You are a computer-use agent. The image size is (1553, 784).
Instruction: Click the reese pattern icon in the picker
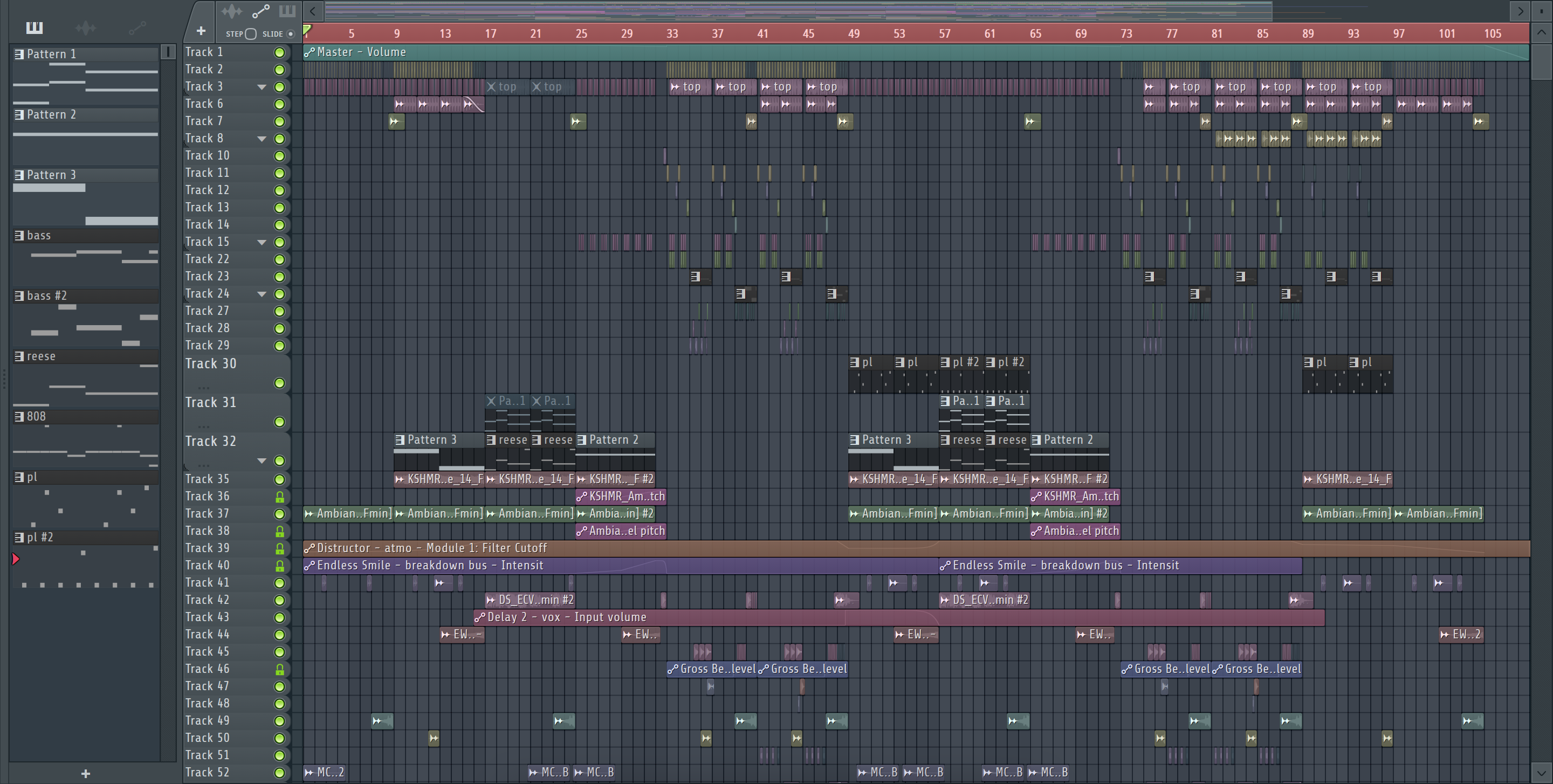pyautogui.click(x=19, y=356)
